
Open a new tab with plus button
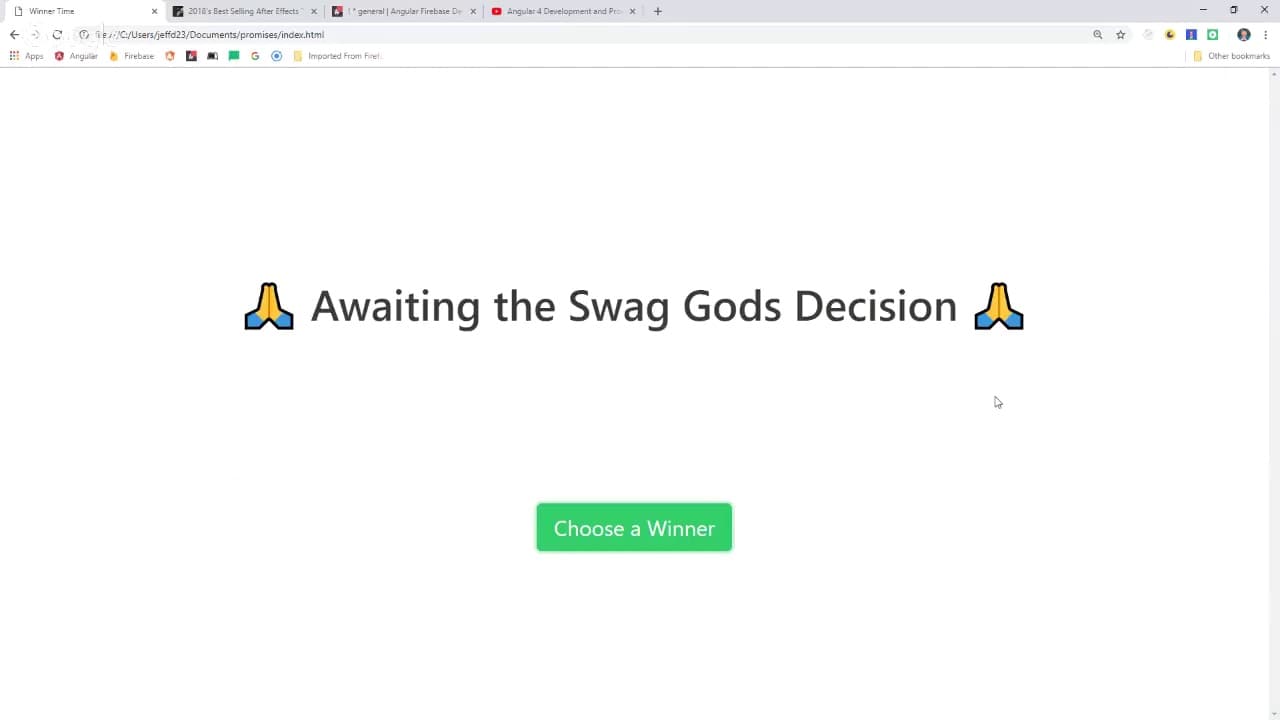click(657, 11)
